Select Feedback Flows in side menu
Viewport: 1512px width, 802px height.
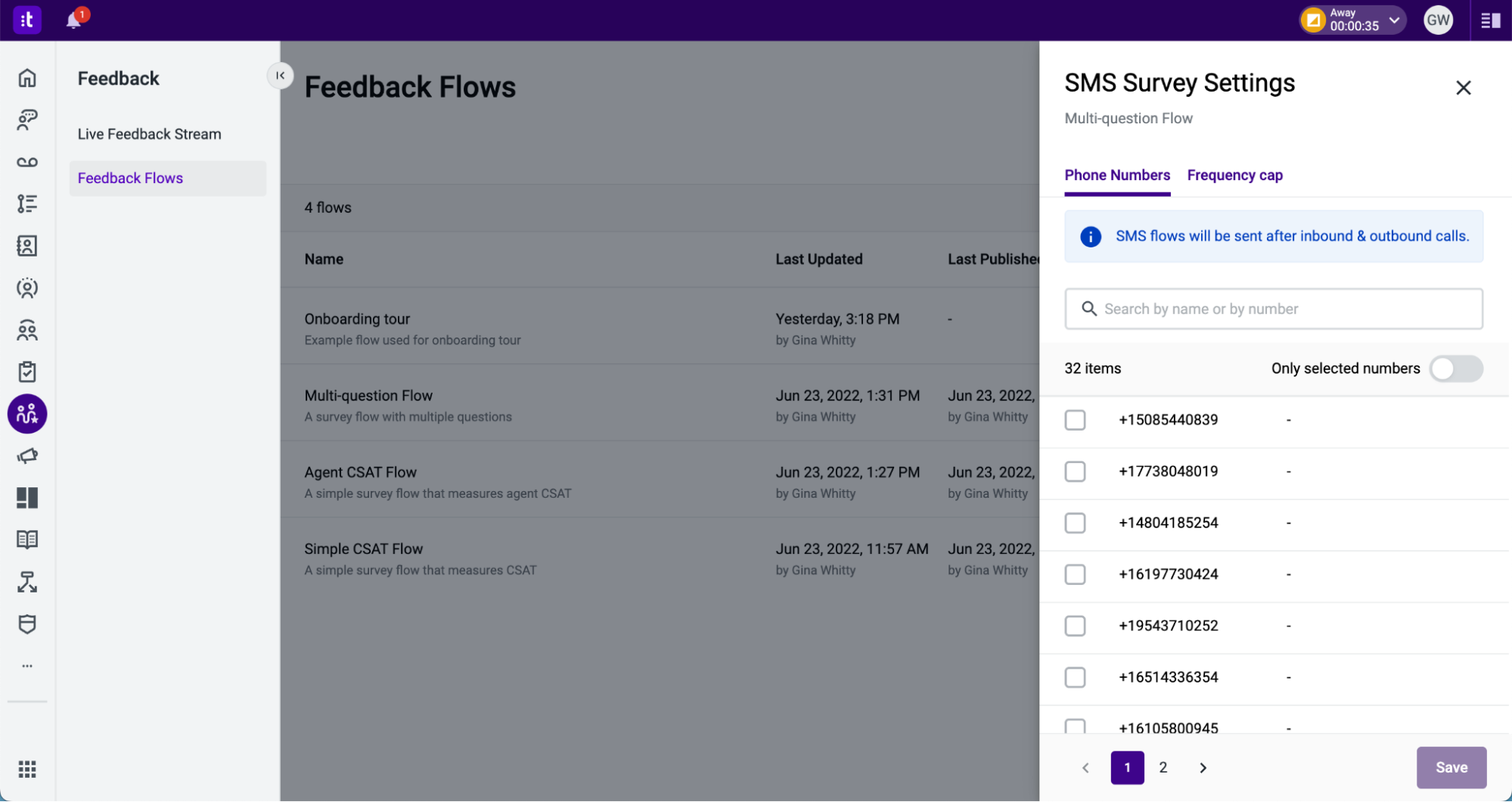tap(167, 179)
